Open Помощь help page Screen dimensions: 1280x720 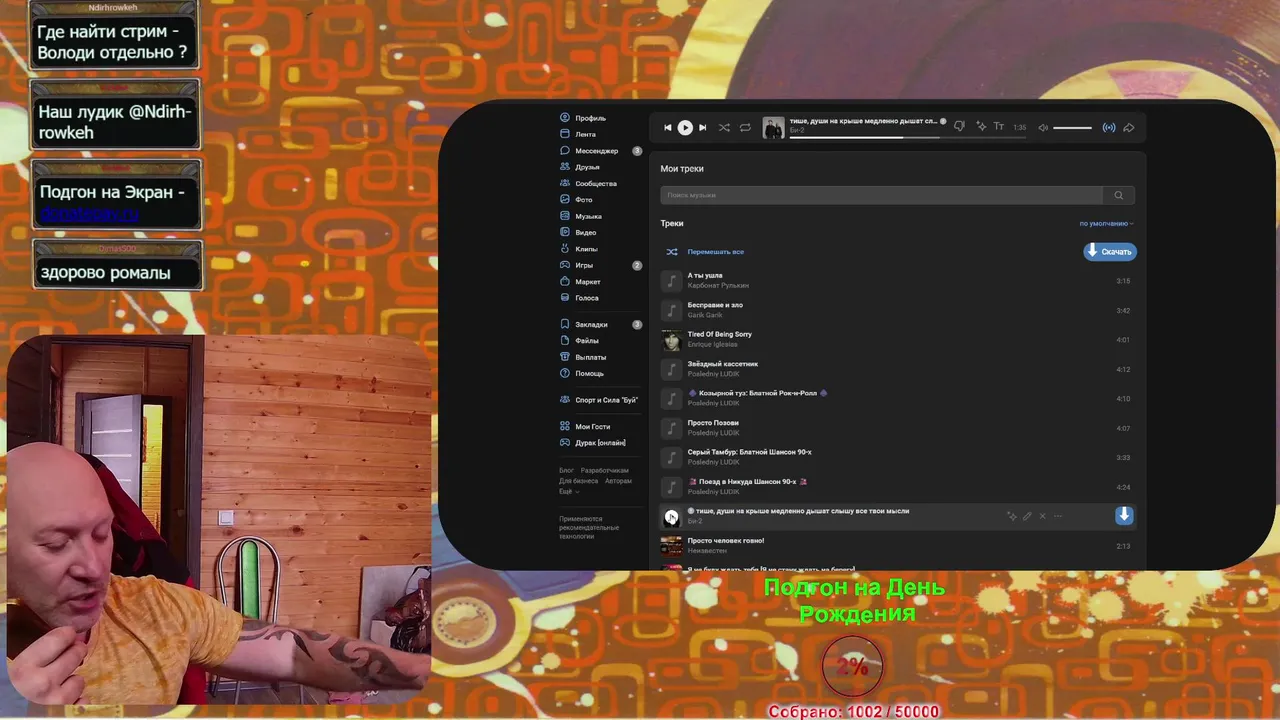[x=582, y=373]
